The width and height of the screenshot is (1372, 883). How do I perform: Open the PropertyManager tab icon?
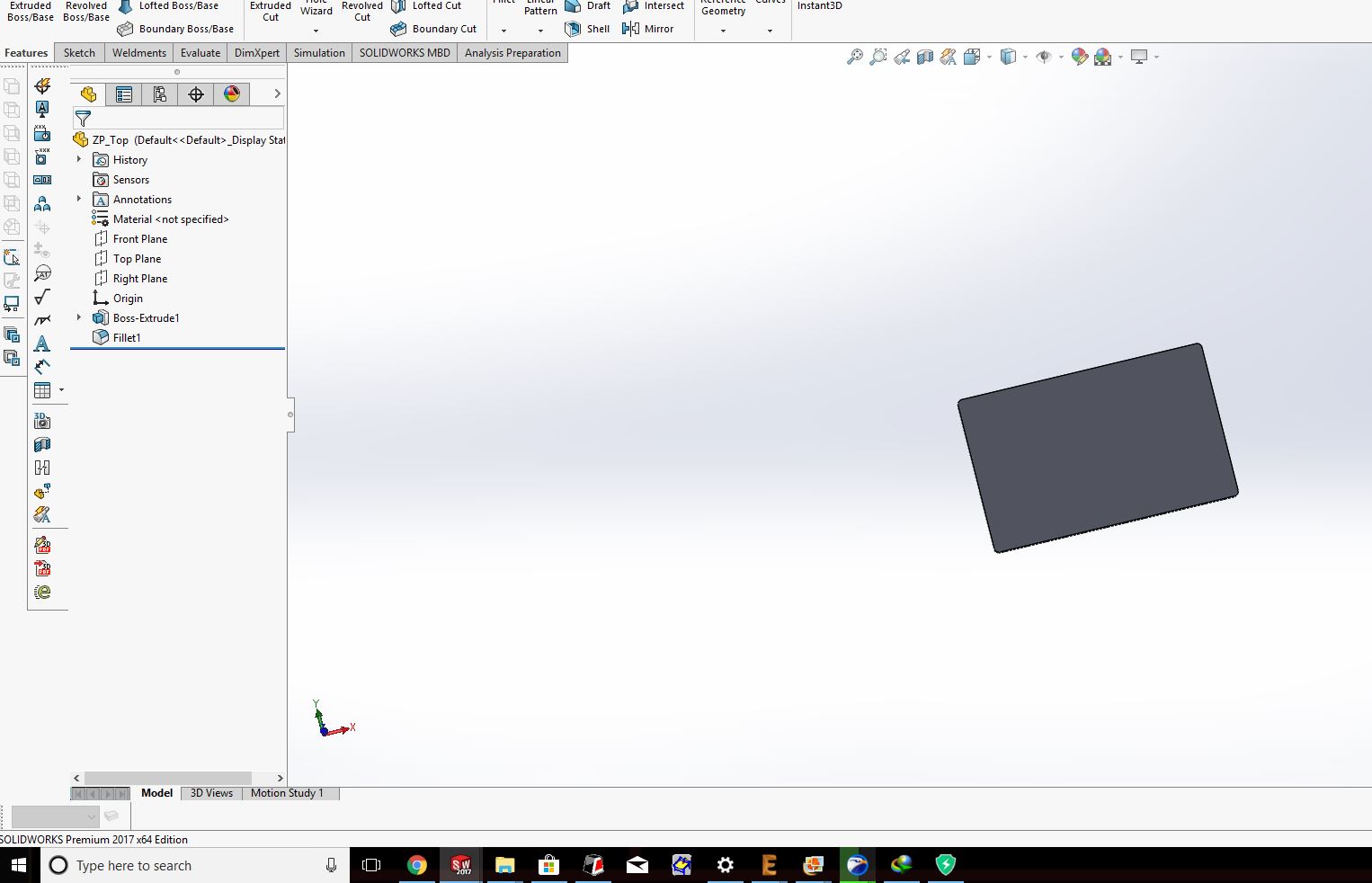click(x=124, y=94)
